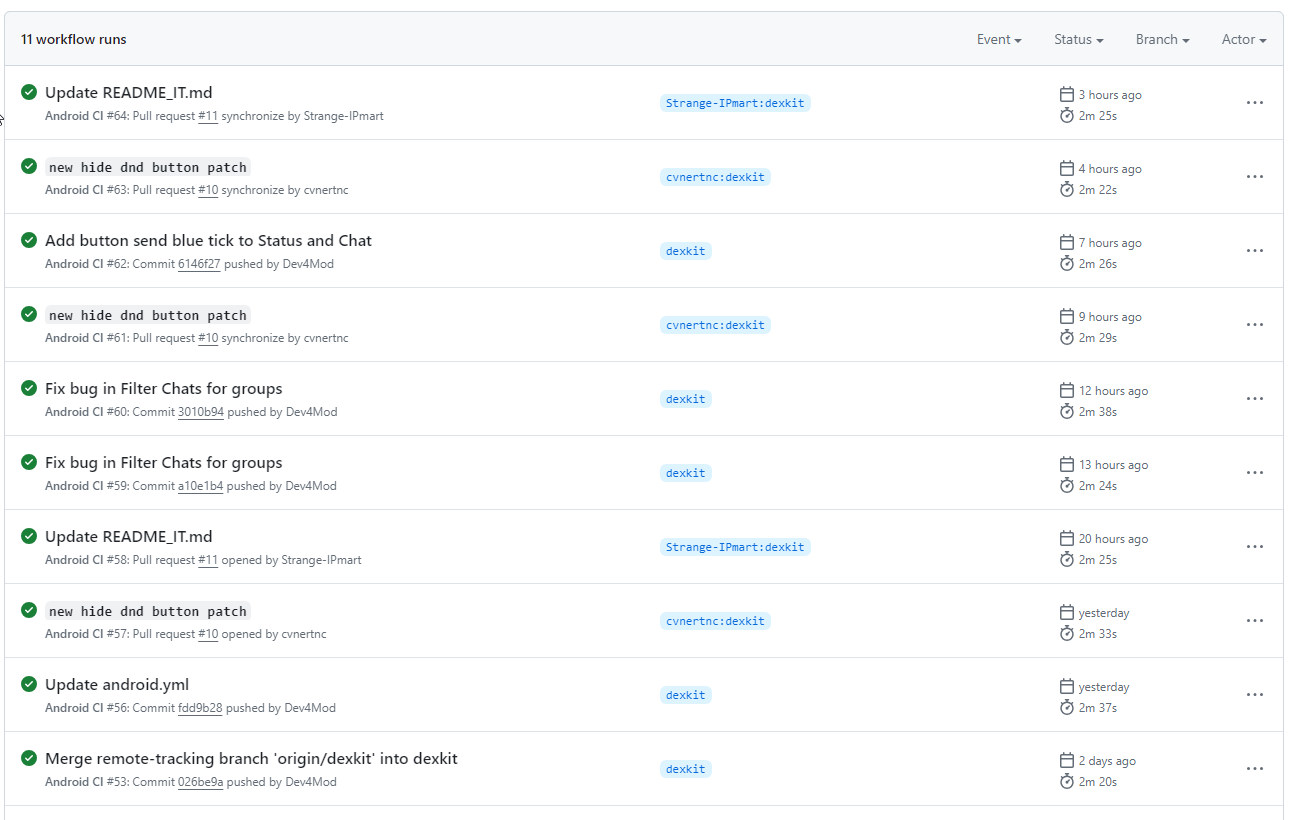The height and width of the screenshot is (820, 1302).
Task: Select the Strange-IPmart:dexkit branch label in run #58
Action: (x=735, y=547)
